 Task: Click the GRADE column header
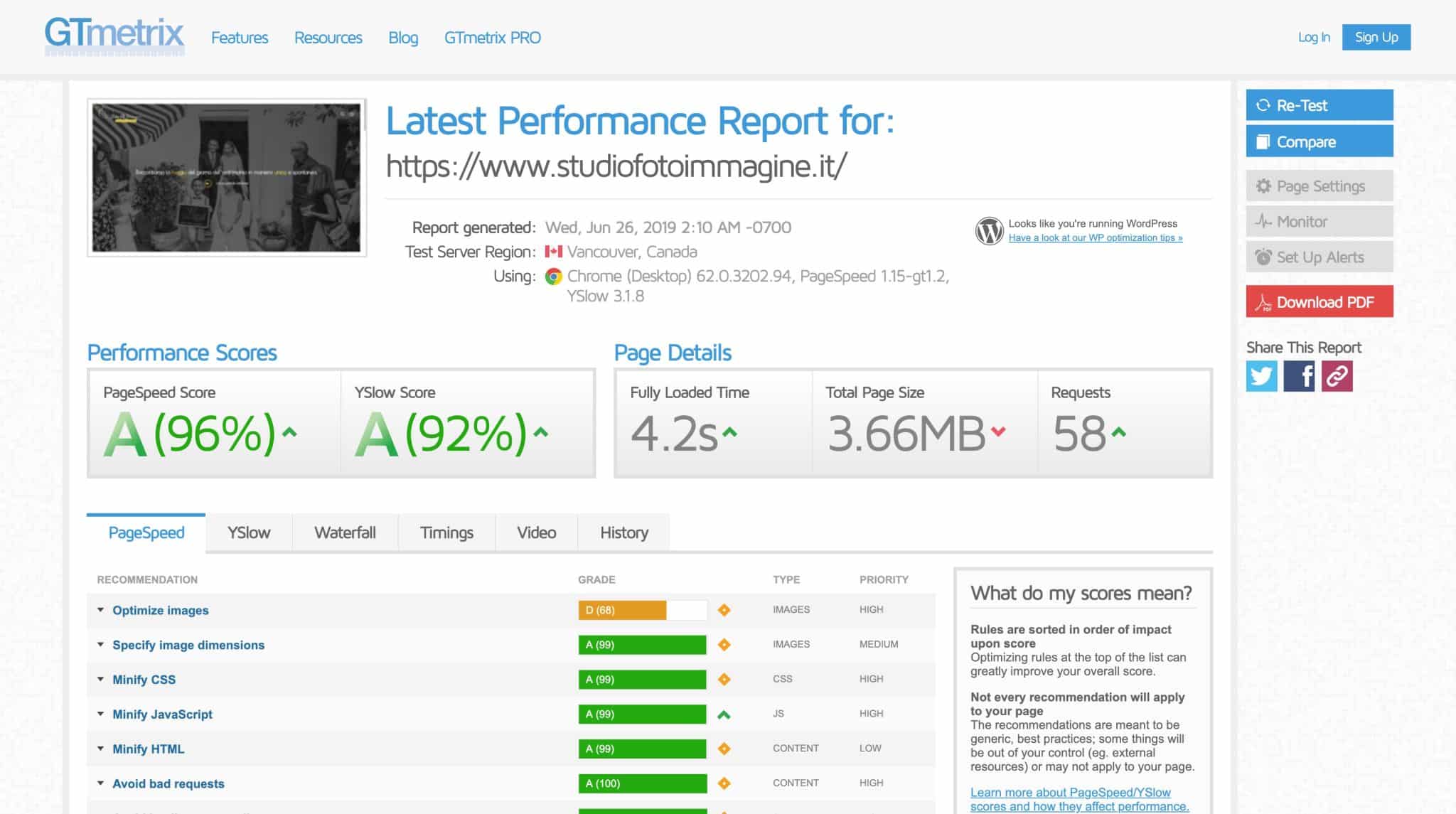pyautogui.click(x=596, y=579)
